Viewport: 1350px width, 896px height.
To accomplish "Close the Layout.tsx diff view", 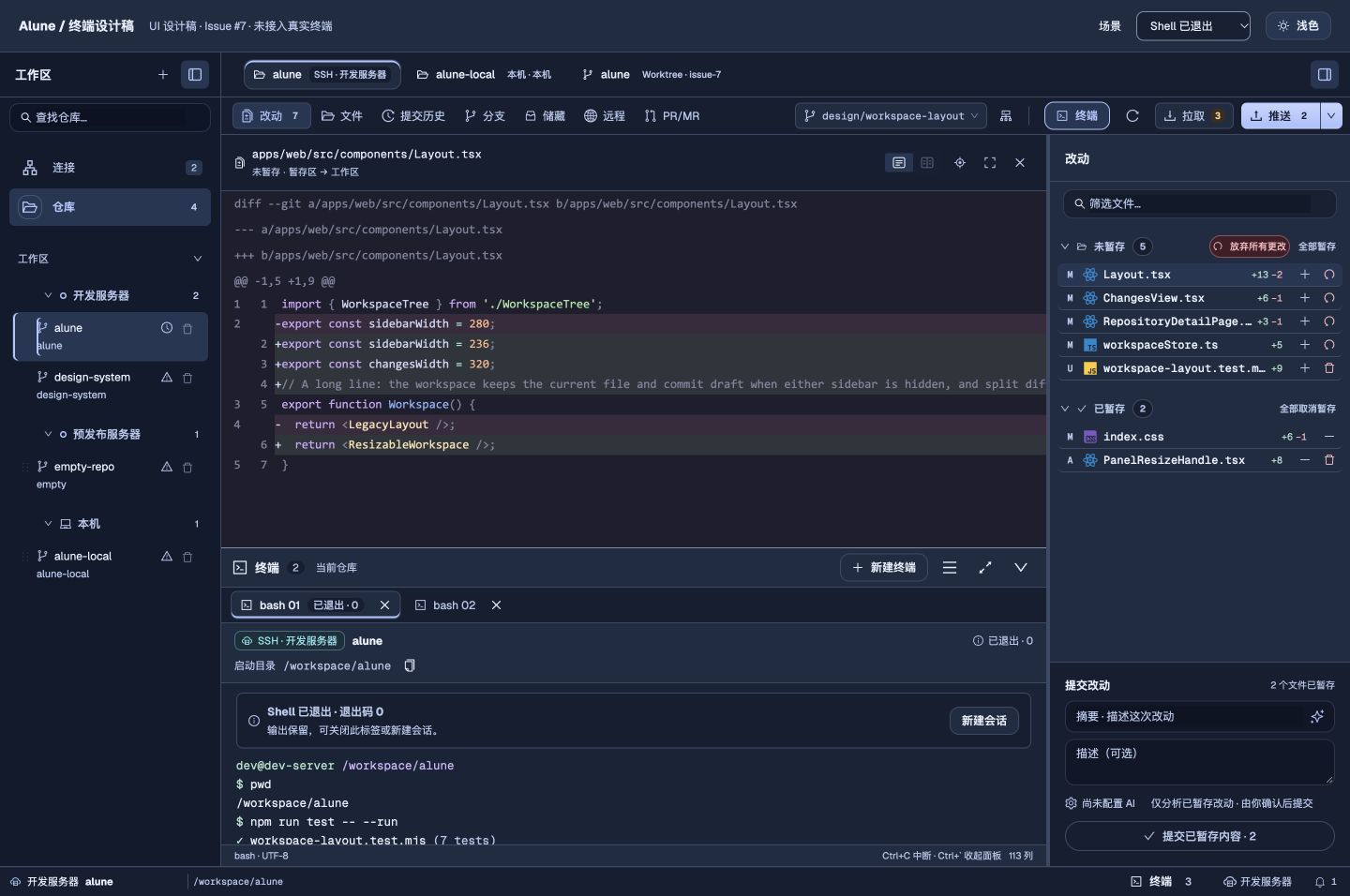I will tap(1020, 162).
